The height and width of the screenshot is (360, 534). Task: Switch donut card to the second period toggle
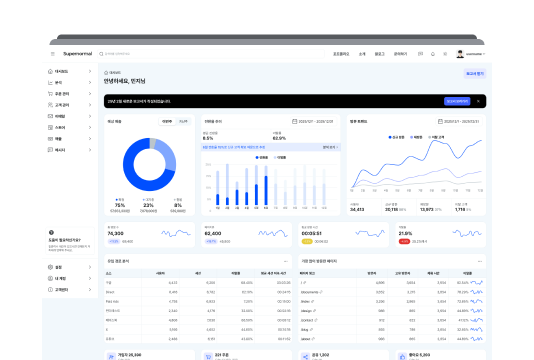tap(183, 122)
